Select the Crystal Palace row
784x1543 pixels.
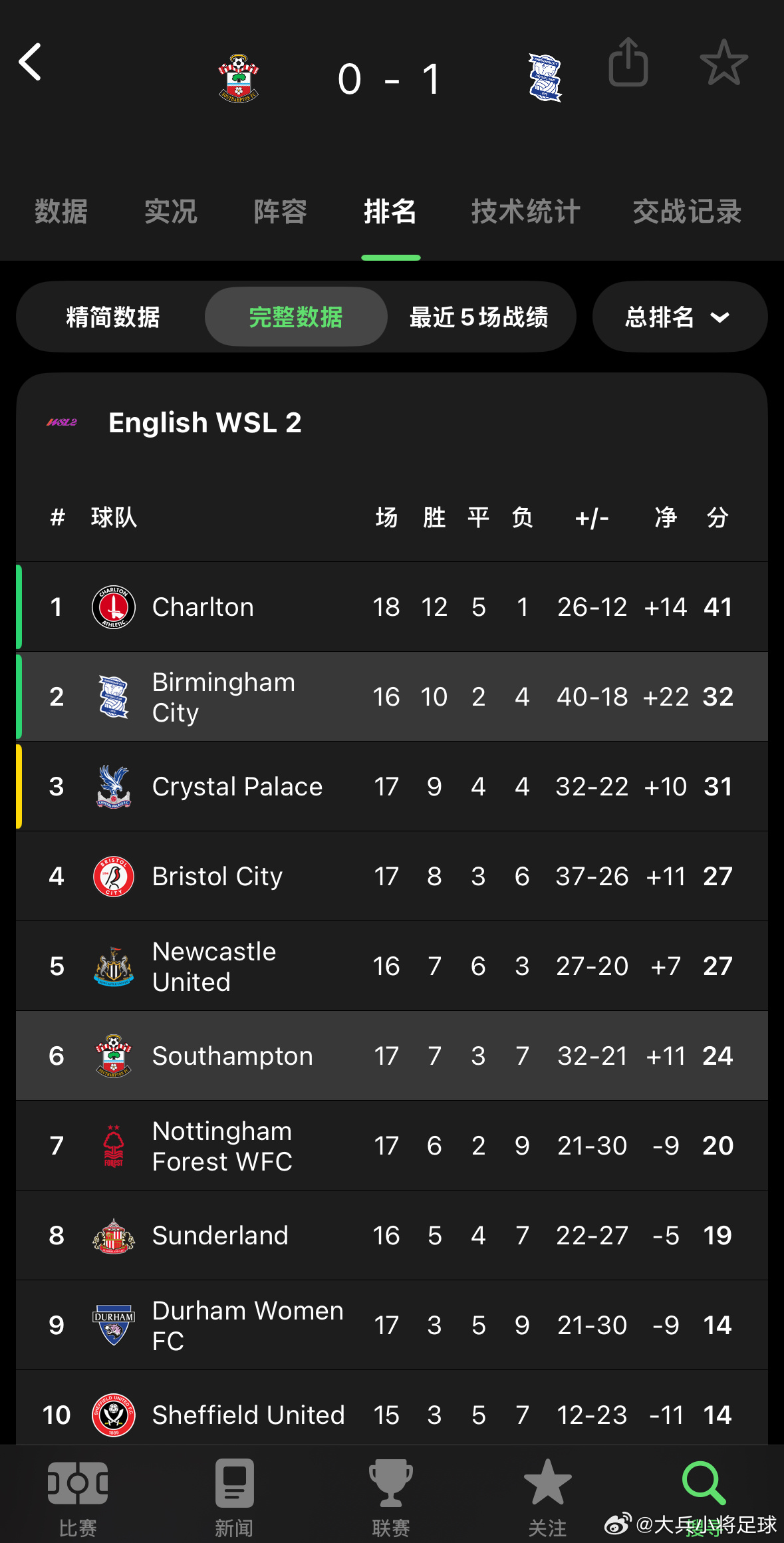coord(391,786)
